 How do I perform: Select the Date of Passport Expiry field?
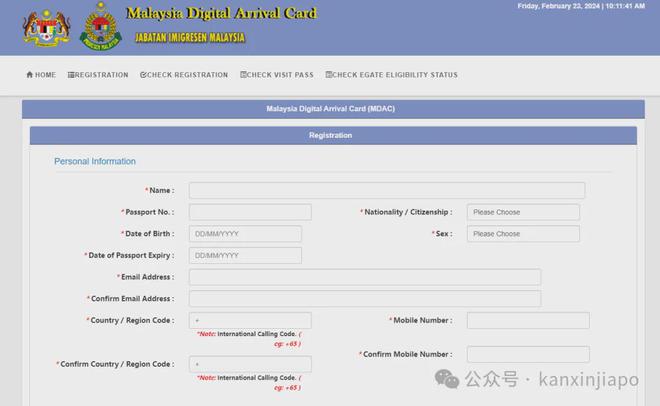(x=245, y=255)
